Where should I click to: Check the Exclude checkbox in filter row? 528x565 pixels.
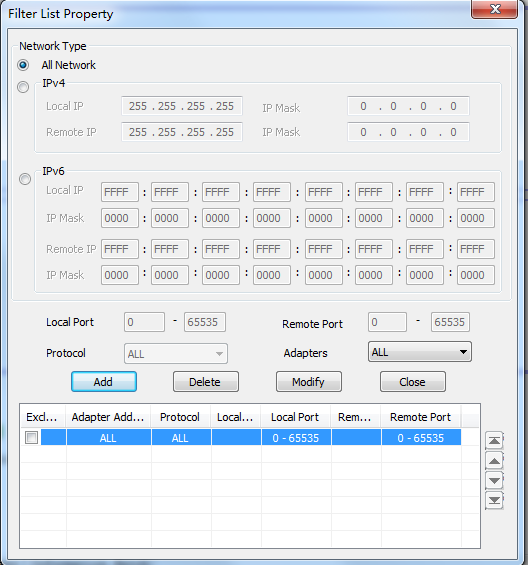point(31,438)
